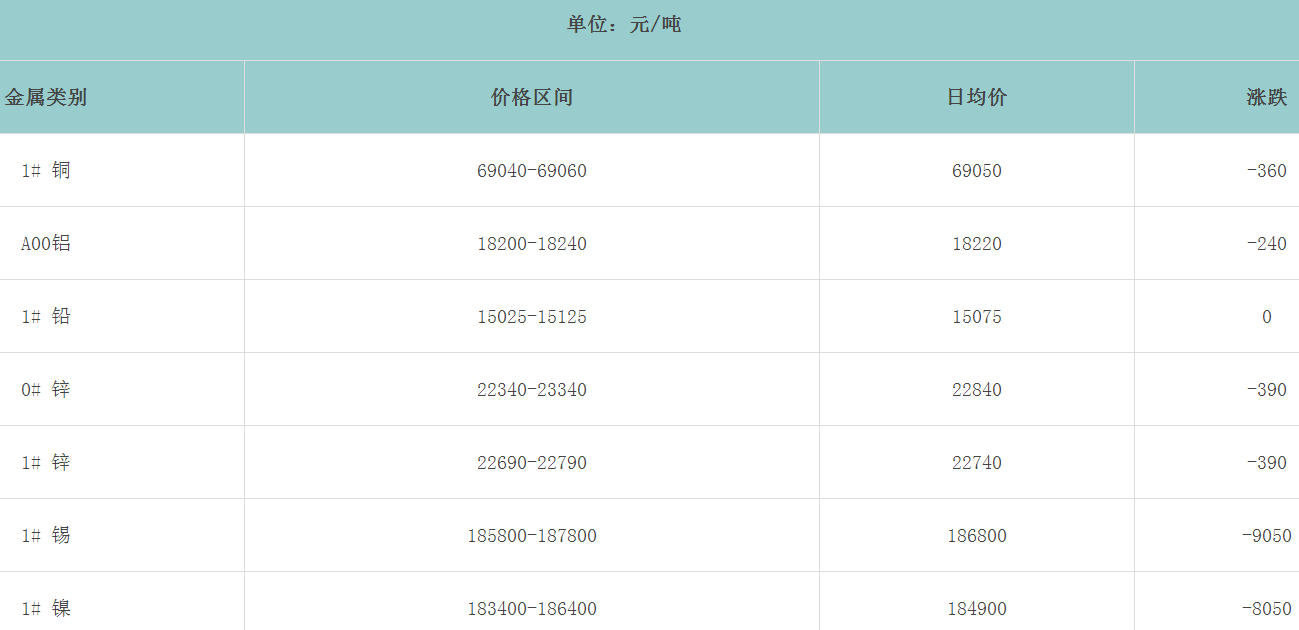Click the -9050 price change value
1299x630 pixels.
(x=1266, y=536)
